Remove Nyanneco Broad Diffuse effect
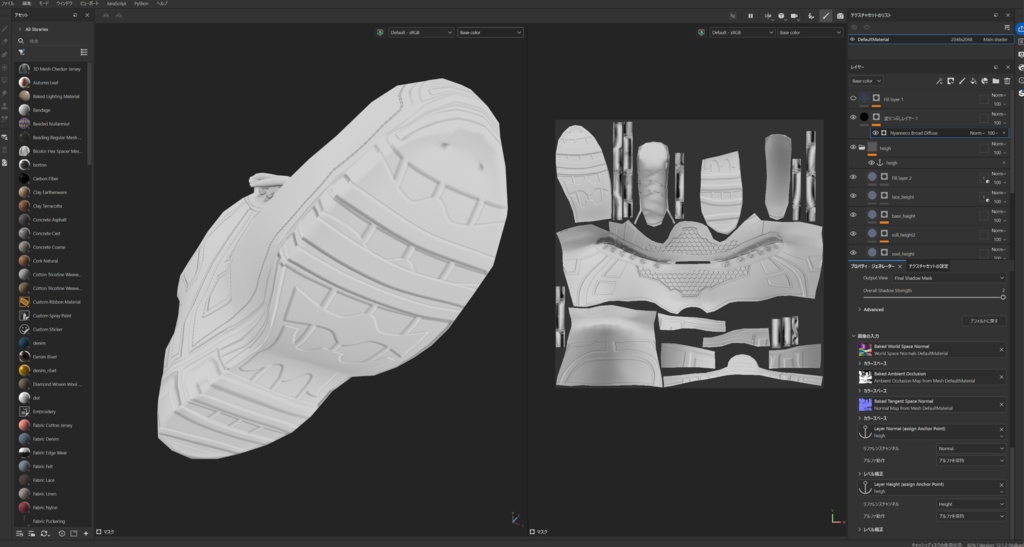The width and height of the screenshot is (1024, 547). [1004, 133]
